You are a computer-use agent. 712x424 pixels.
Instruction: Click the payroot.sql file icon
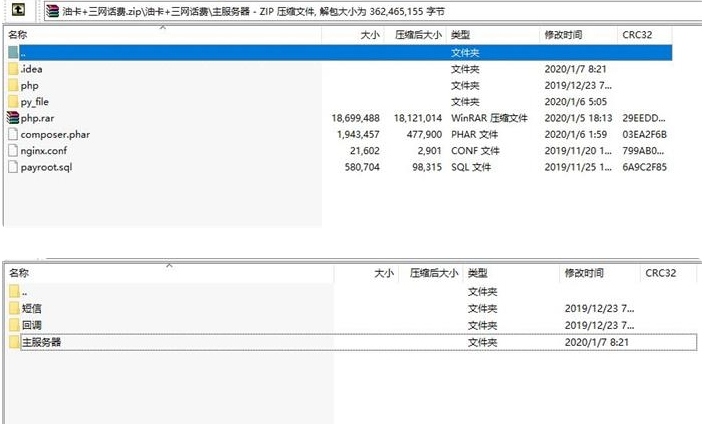click(x=13, y=167)
